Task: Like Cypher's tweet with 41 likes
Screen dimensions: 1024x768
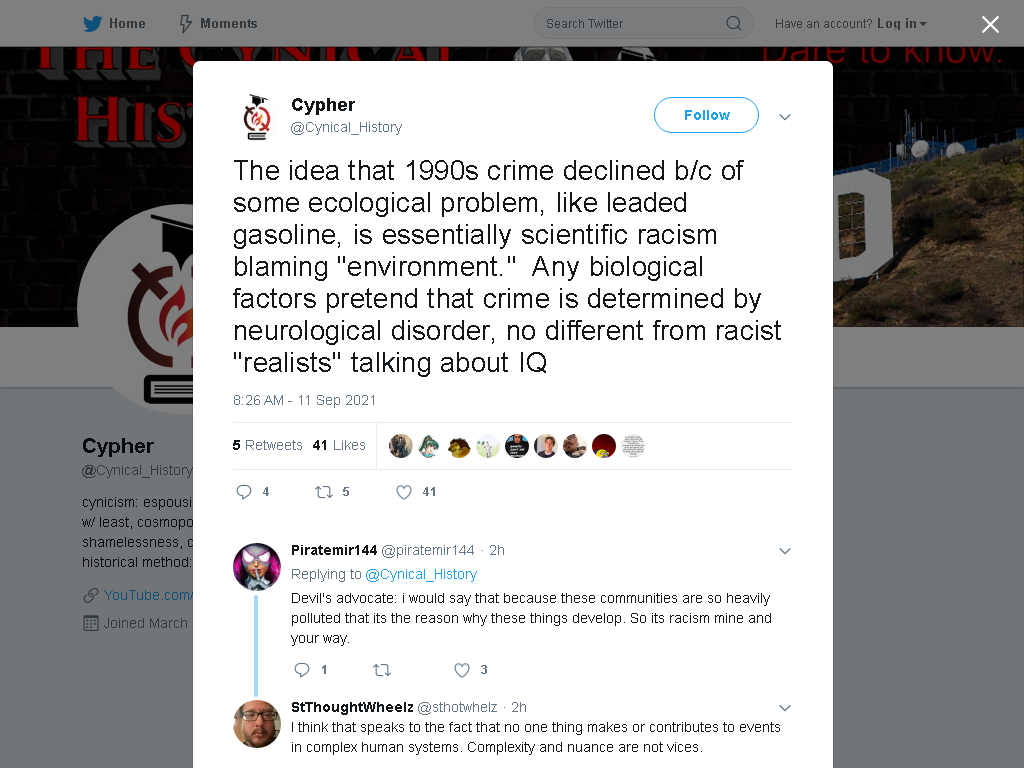Action: point(404,492)
